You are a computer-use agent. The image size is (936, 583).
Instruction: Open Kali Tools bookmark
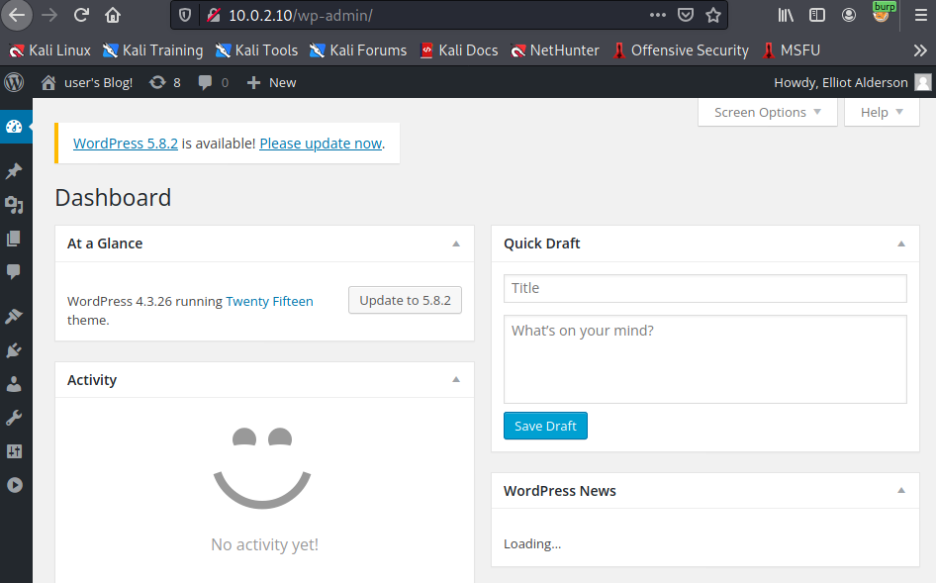click(257, 51)
